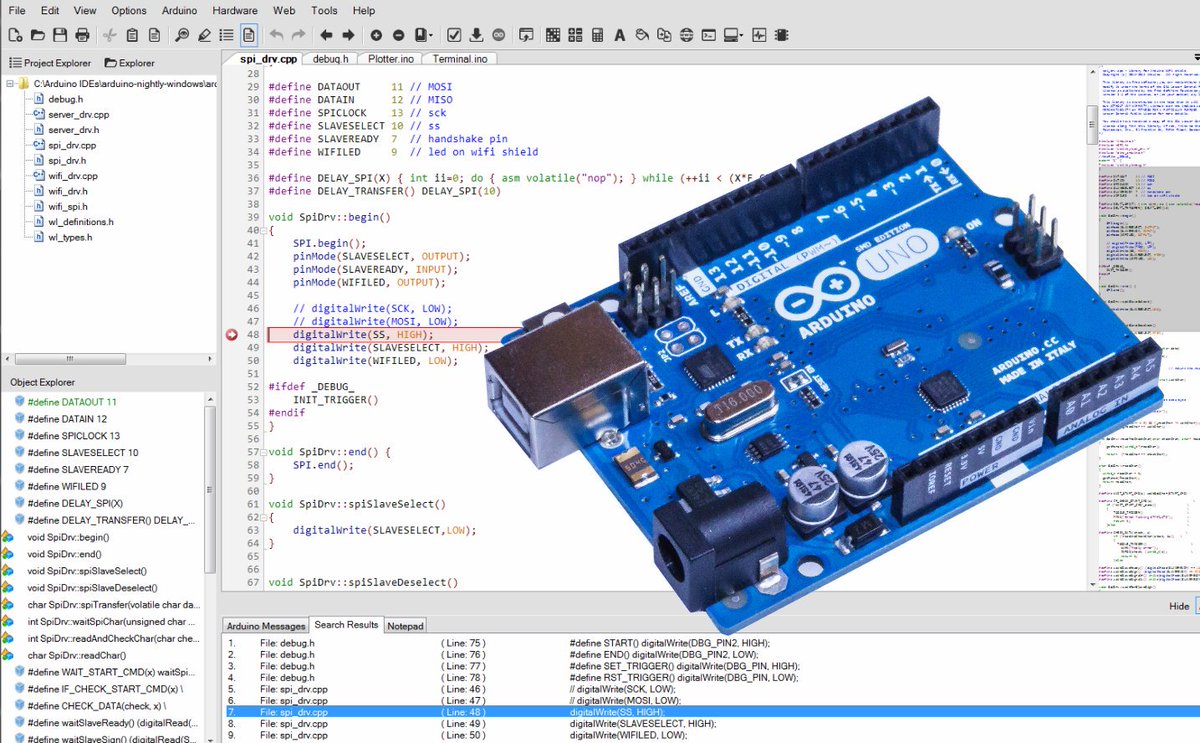The width and height of the screenshot is (1200, 743).
Task: Undo the last edit
Action: (x=277, y=35)
